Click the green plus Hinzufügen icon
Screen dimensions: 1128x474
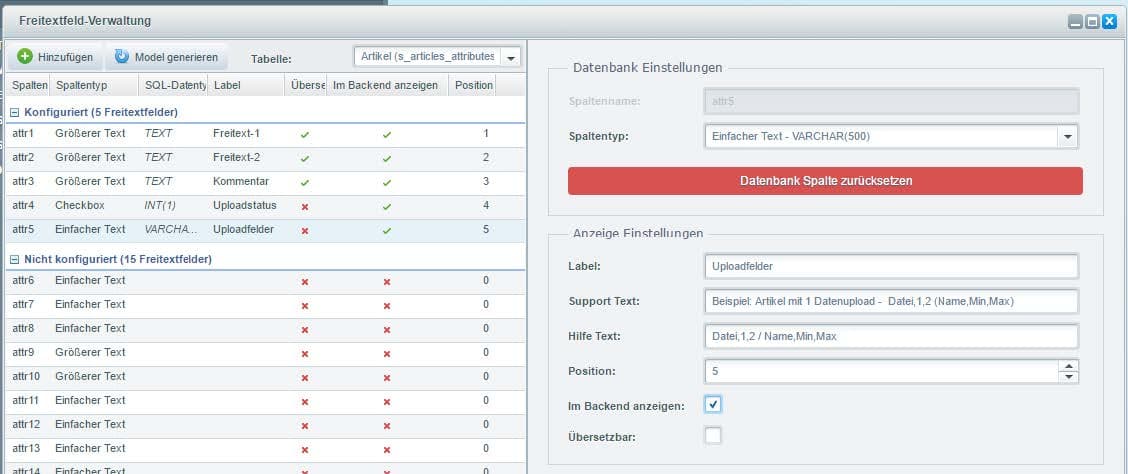tap(25, 57)
